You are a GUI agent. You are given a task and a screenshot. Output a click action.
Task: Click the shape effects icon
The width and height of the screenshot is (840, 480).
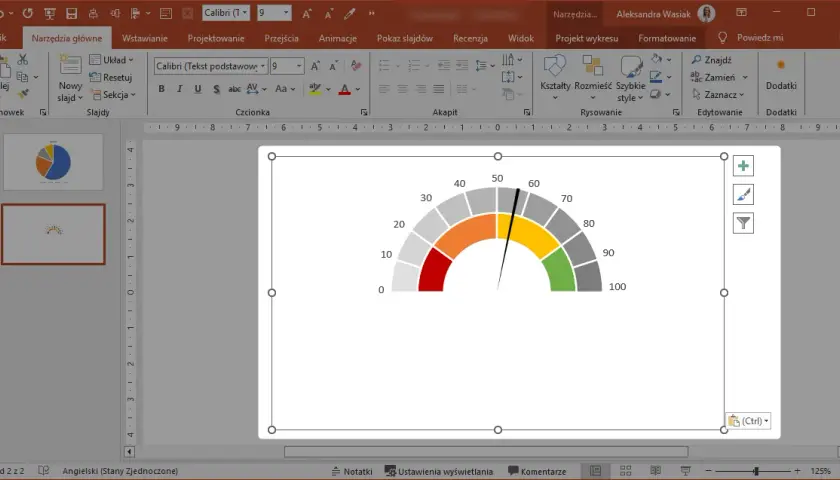656,94
